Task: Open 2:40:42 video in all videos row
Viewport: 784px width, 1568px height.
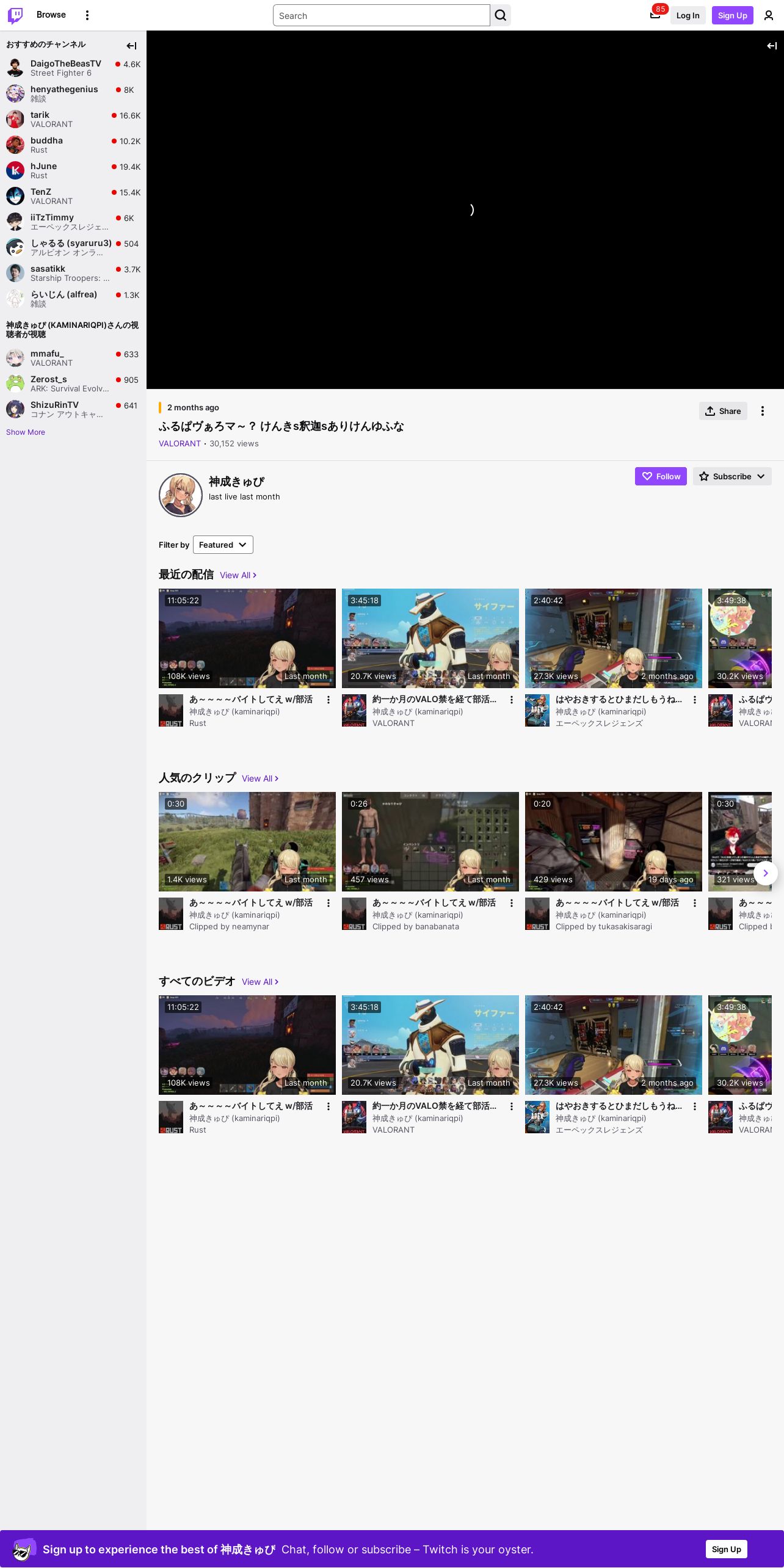Action: (614, 1045)
